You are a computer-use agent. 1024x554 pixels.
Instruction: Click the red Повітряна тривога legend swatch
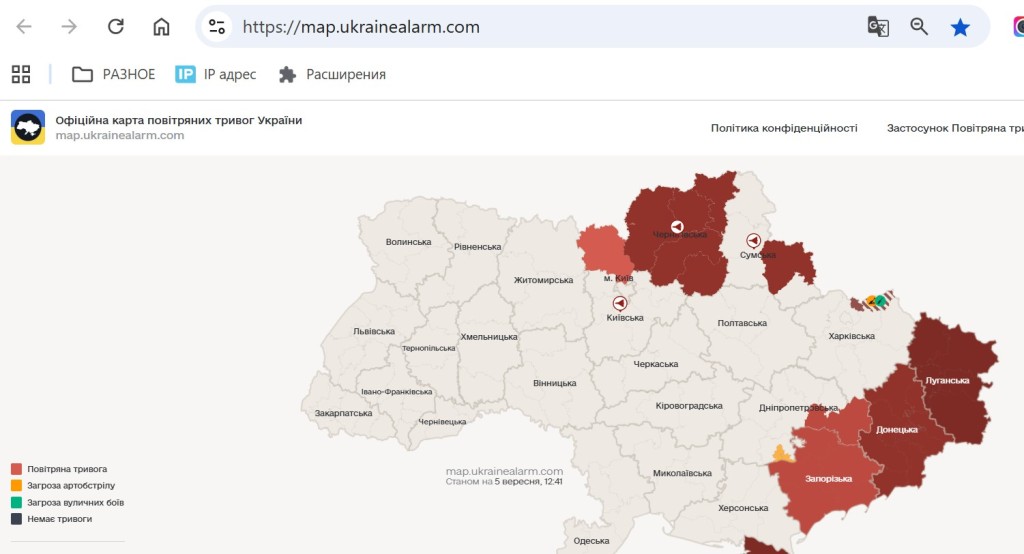pos(16,469)
